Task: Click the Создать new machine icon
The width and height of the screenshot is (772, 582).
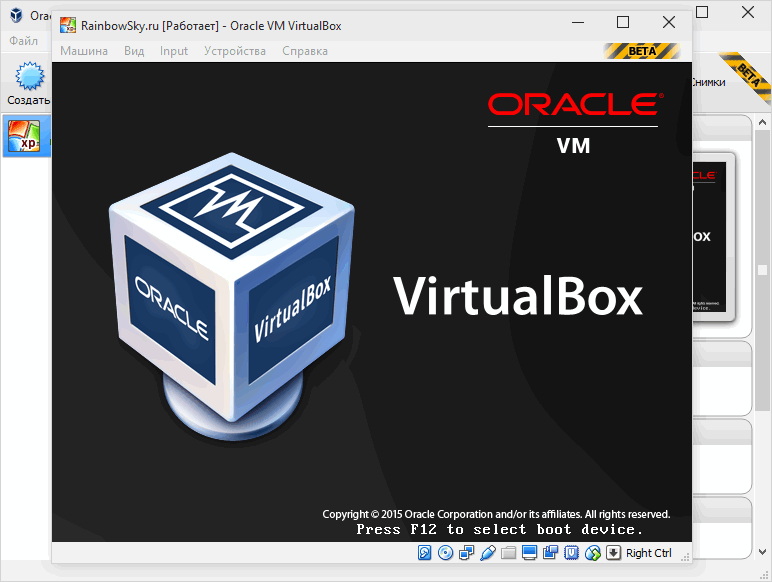Action: point(30,76)
